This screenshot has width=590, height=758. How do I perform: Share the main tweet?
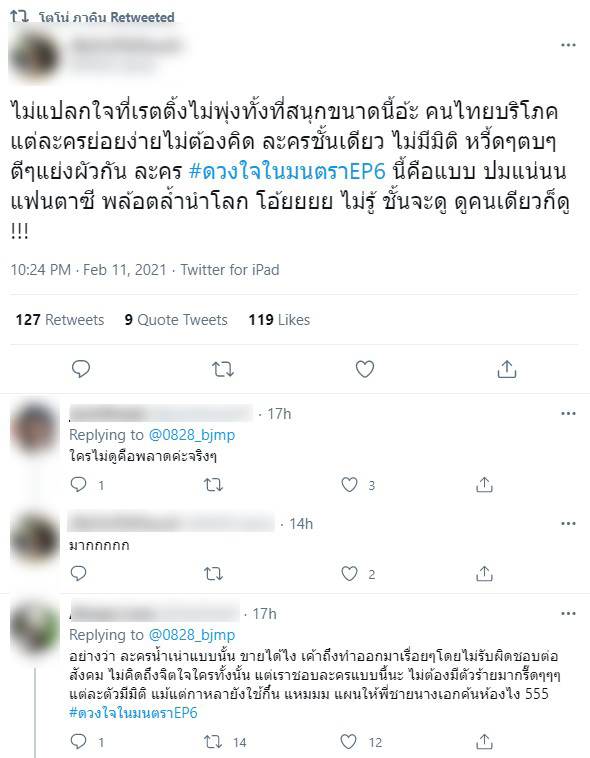(506, 369)
